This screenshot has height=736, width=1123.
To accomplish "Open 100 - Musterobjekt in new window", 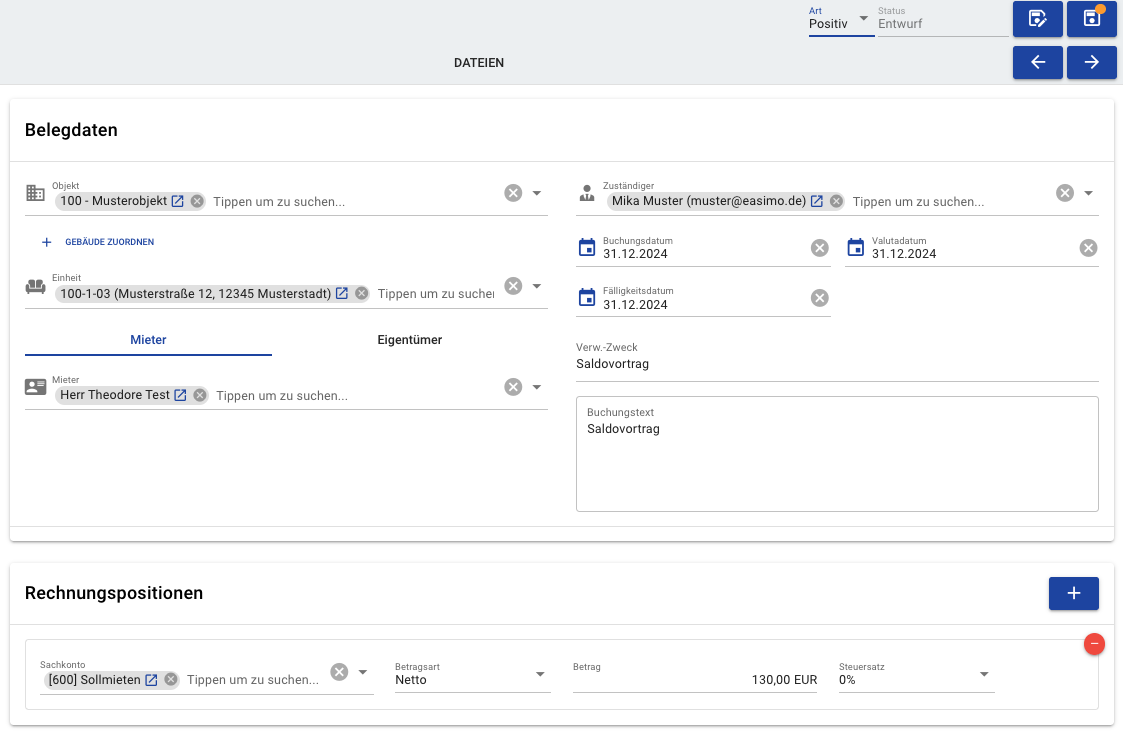I will tap(178, 201).
